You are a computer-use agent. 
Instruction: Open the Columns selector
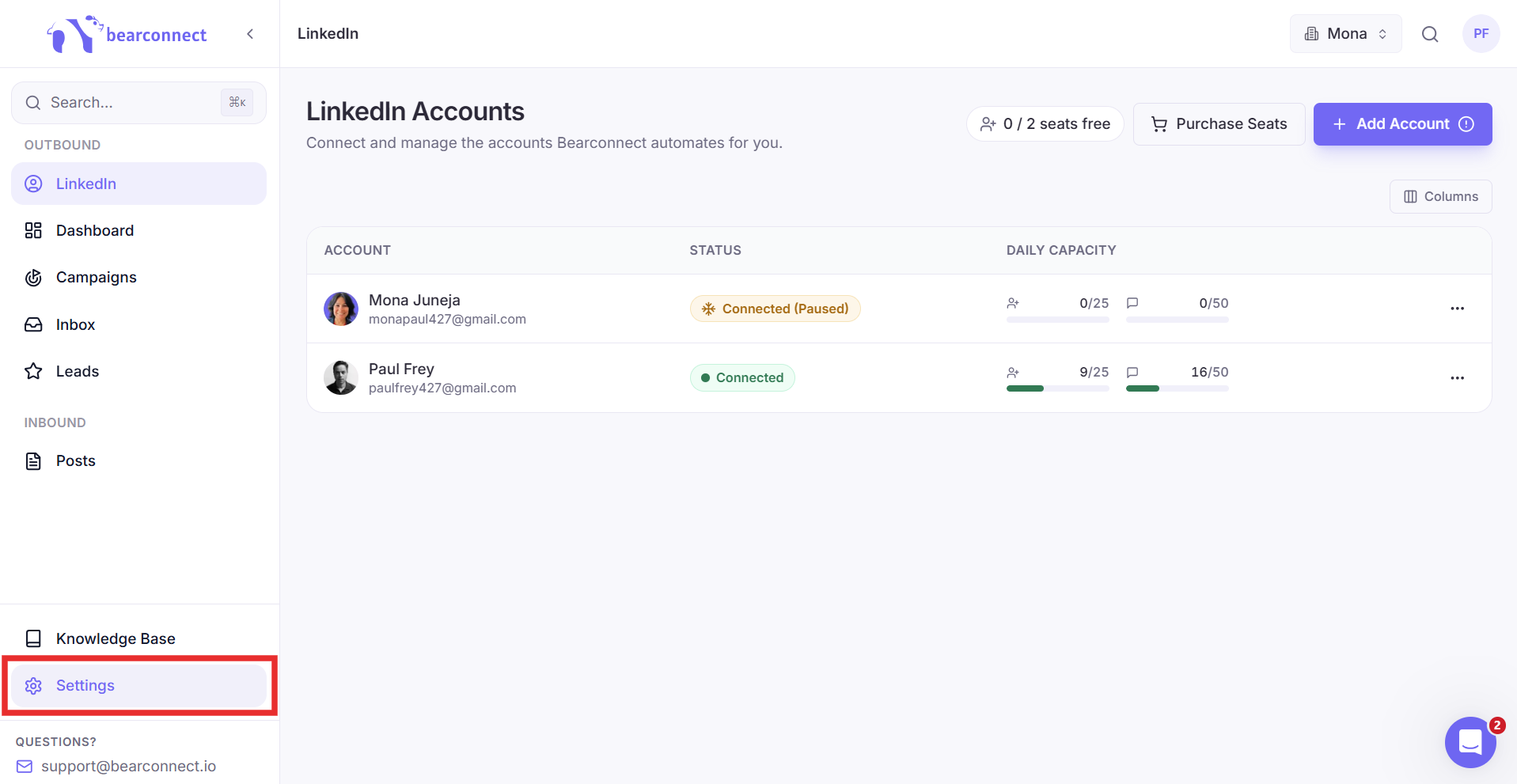tap(1440, 196)
